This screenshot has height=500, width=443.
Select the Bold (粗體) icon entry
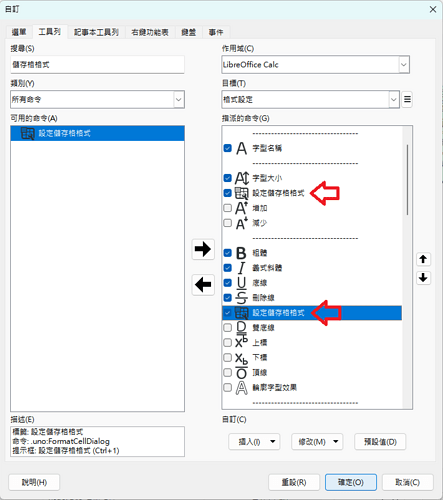click(x=241, y=253)
